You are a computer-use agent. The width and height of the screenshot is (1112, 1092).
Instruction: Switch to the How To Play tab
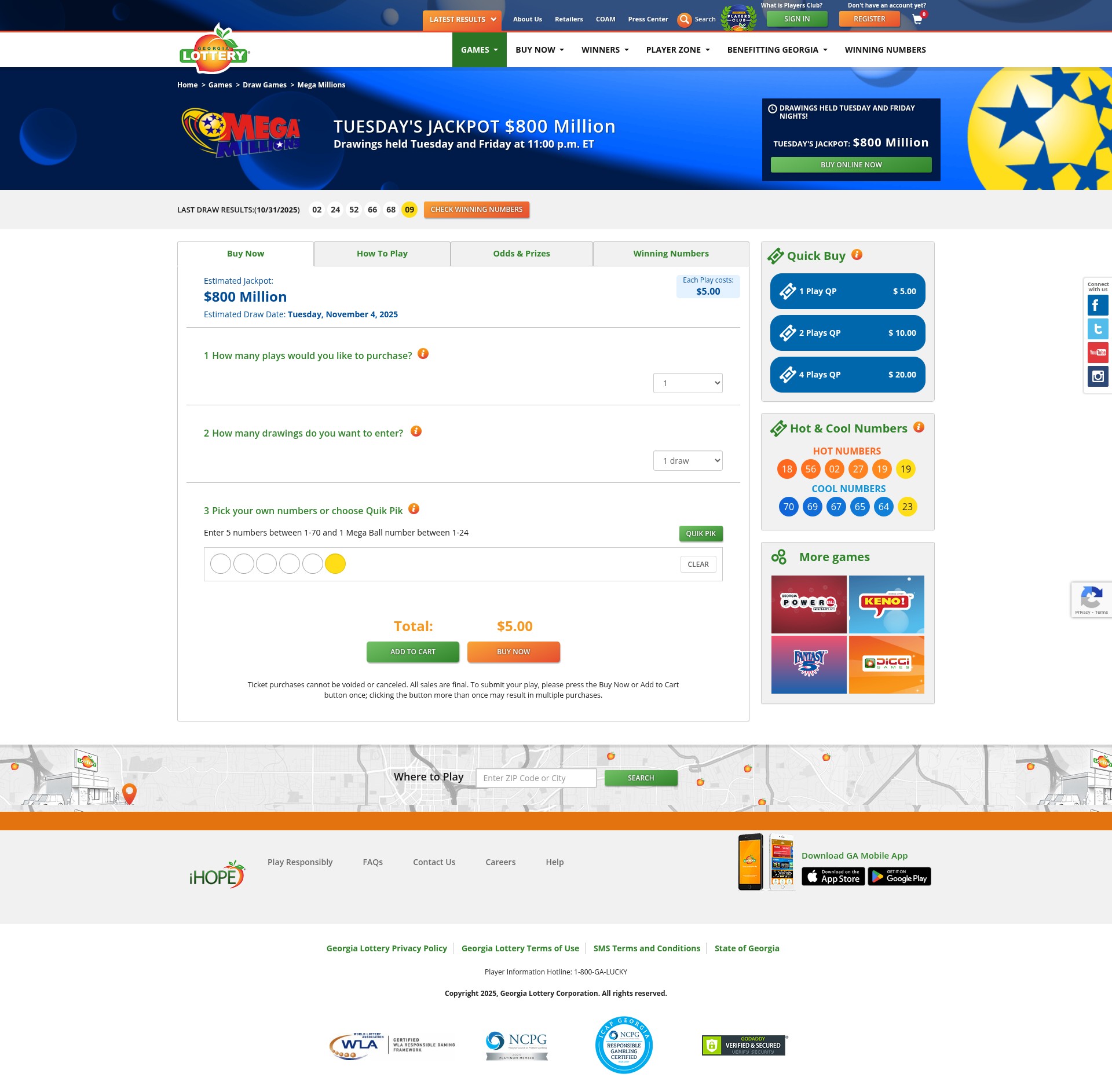(x=382, y=254)
